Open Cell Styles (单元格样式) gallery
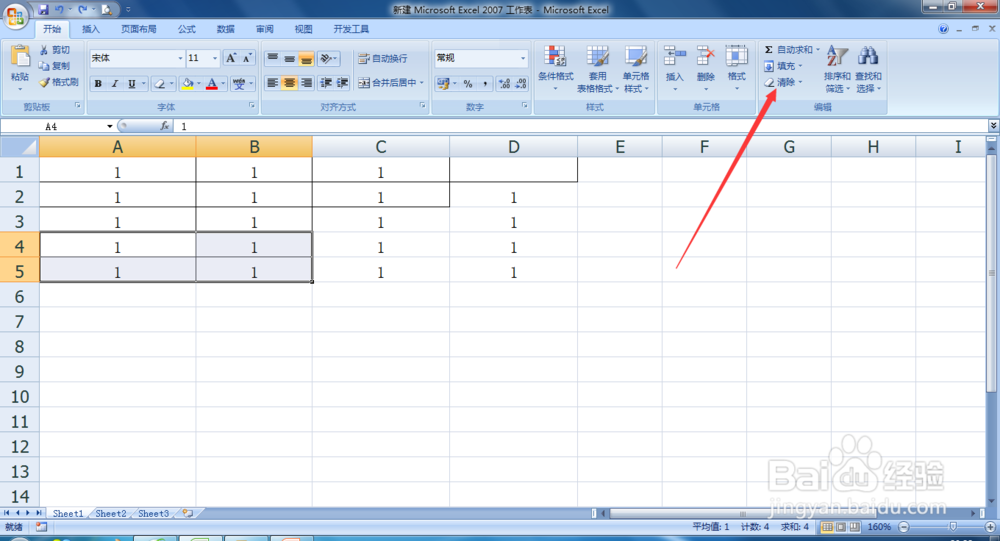 pyautogui.click(x=636, y=69)
